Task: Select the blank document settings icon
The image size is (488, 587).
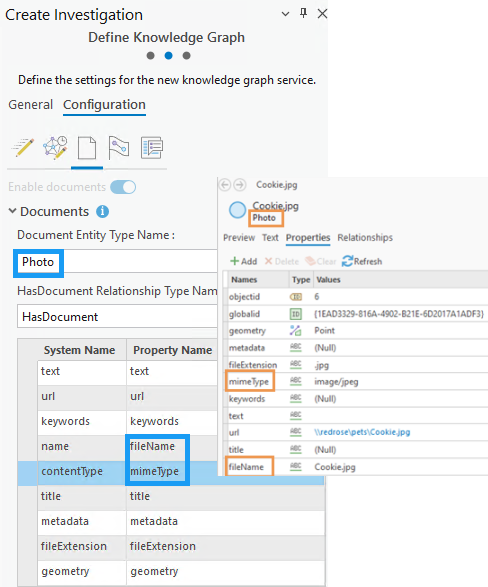Action: [x=87, y=148]
